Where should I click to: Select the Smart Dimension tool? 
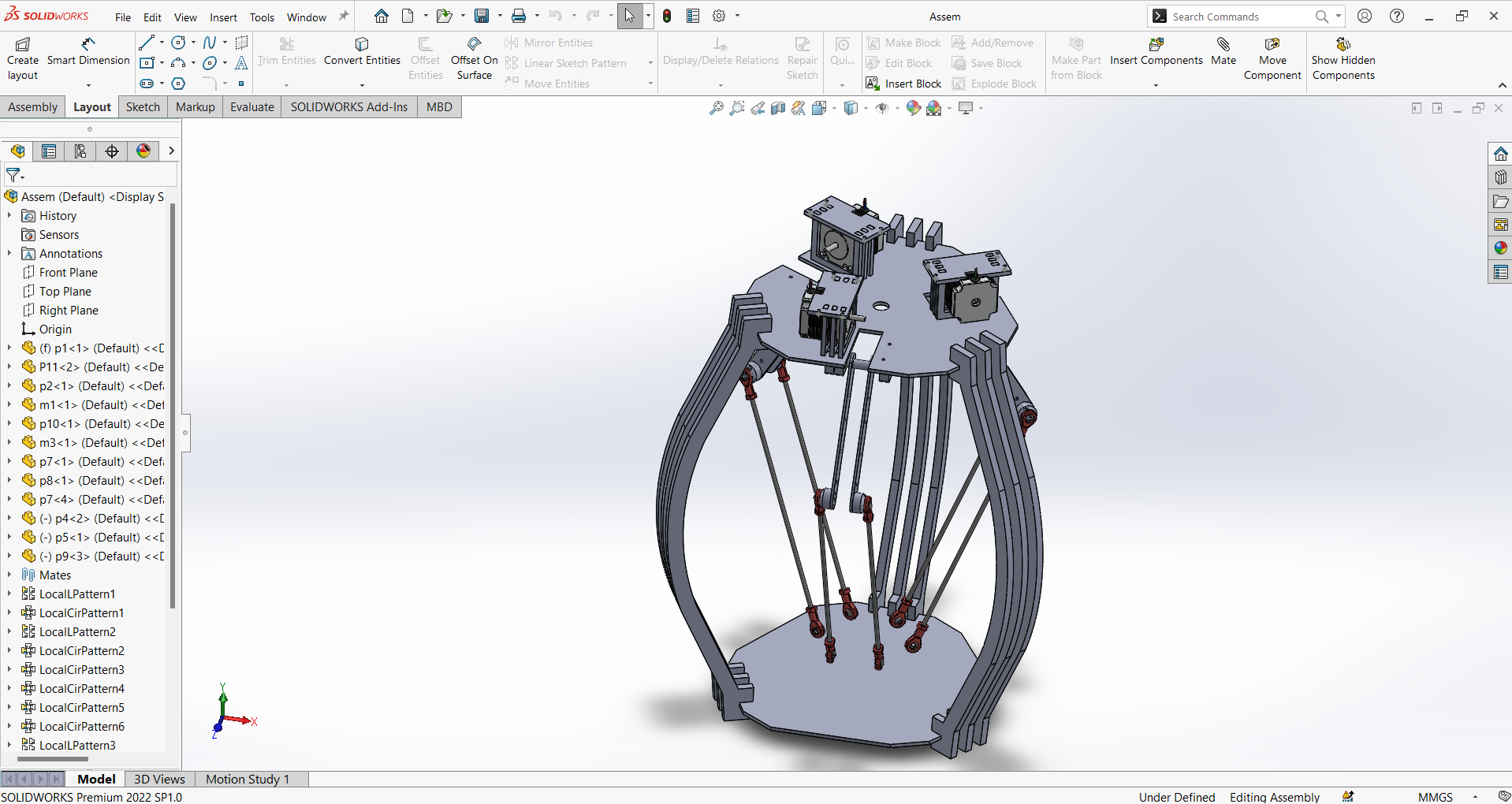pos(88,52)
